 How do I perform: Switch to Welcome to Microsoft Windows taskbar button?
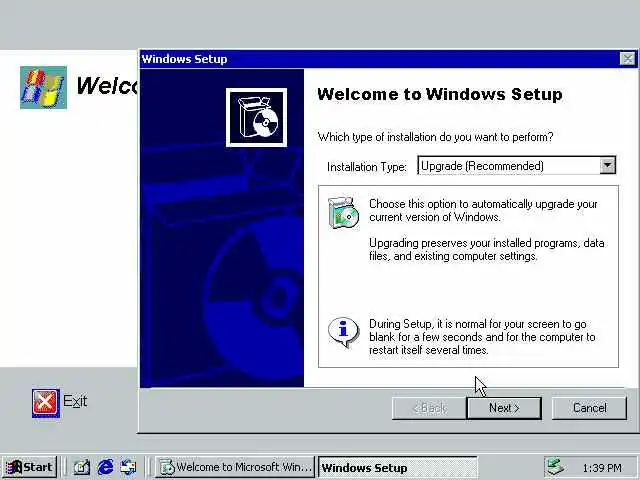pos(235,467)
